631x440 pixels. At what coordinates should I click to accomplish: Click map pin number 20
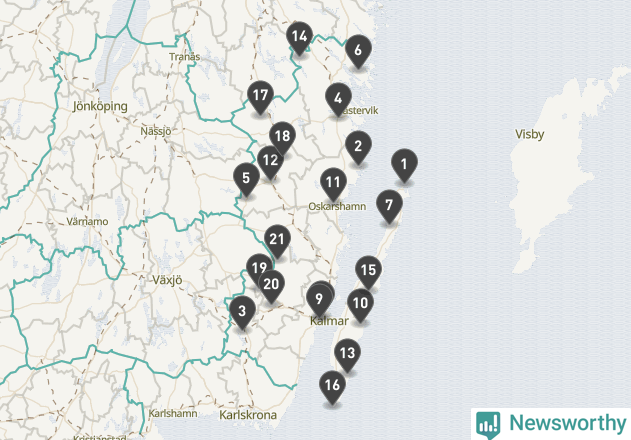coord(271,284)
